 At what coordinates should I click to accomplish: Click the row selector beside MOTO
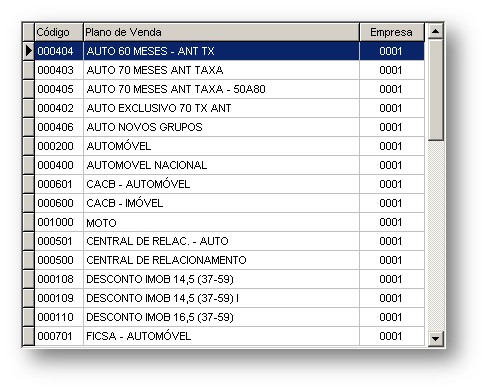point(29,222)
